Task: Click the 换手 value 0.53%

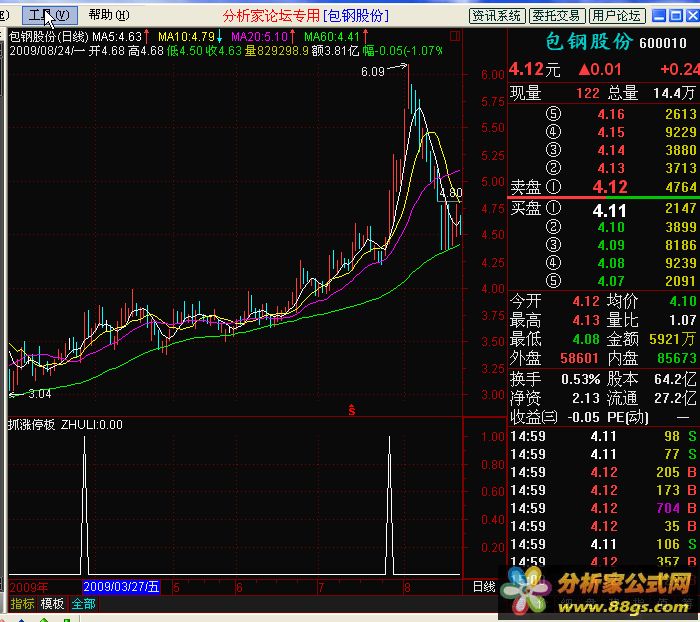Action: (580, 379)
